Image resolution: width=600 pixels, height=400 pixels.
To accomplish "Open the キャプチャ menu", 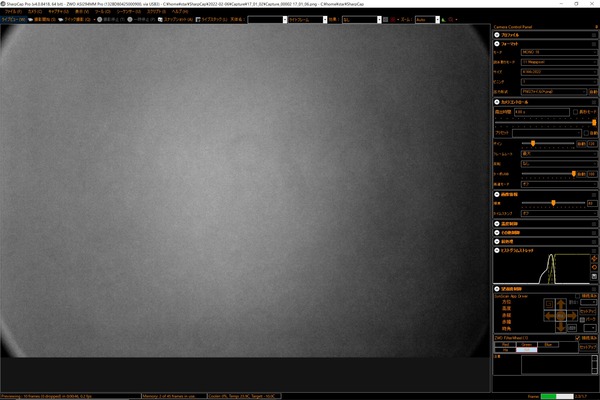I will click(58, 12).
